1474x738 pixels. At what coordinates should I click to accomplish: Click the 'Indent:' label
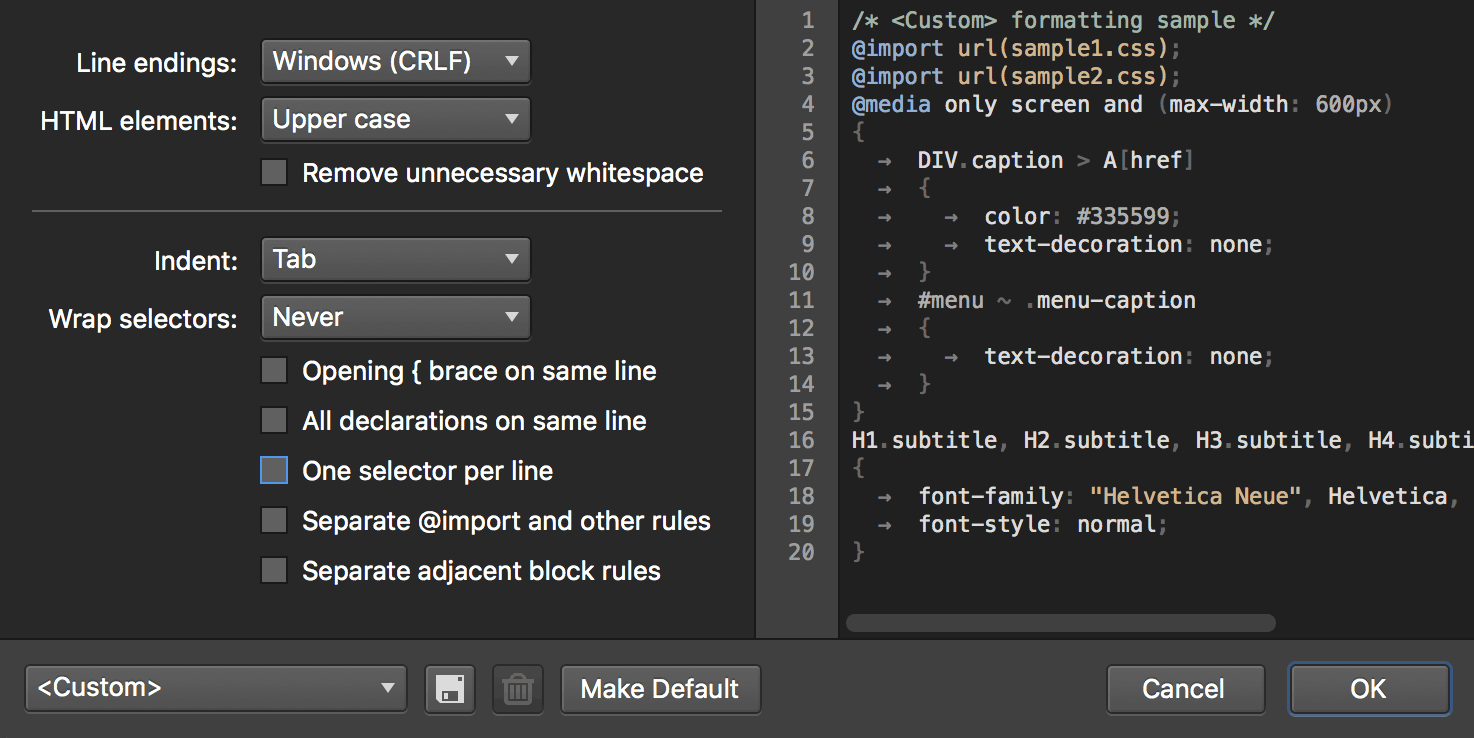(x=196, y=261)
